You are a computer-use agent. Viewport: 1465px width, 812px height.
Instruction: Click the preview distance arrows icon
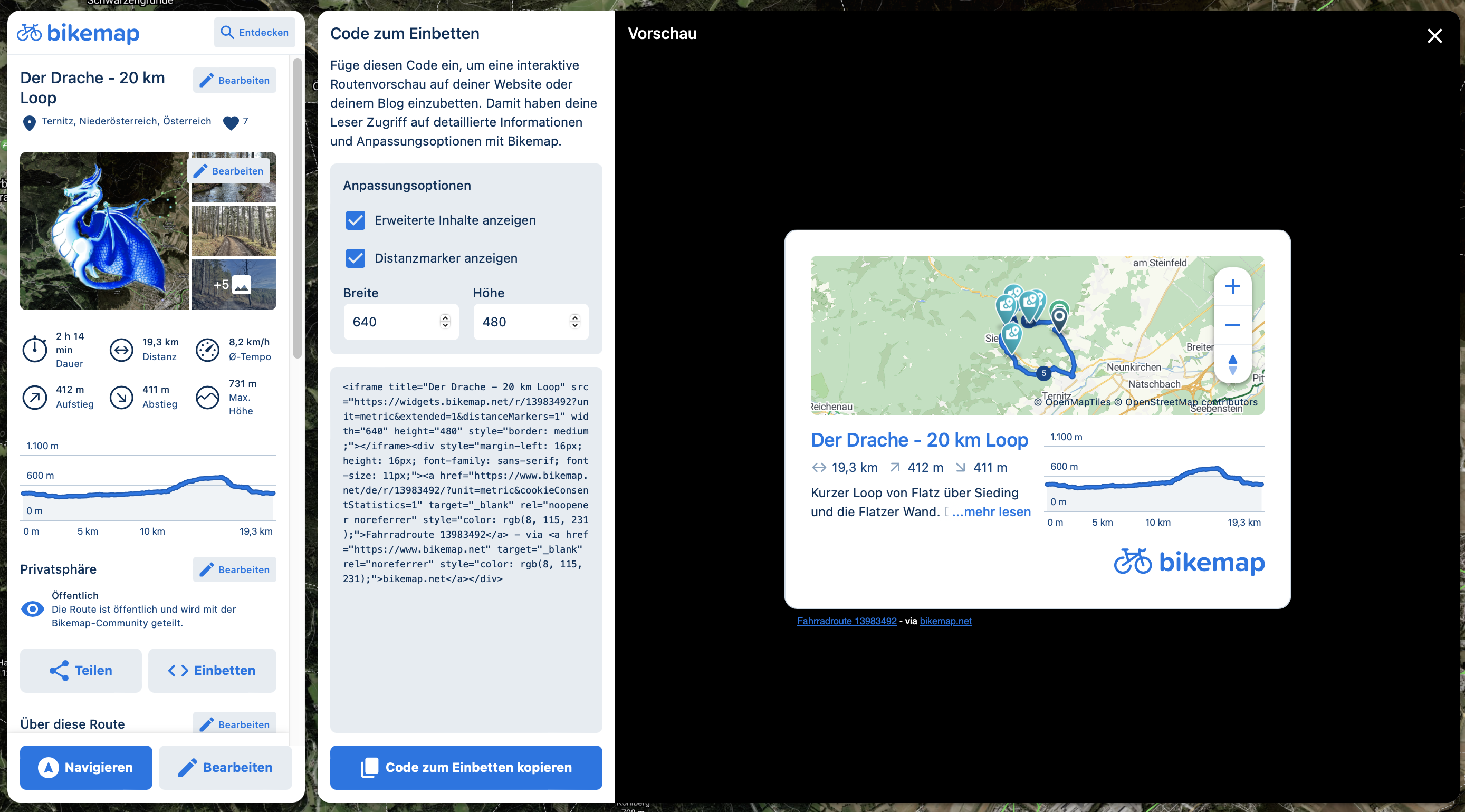tap(819, 468)
